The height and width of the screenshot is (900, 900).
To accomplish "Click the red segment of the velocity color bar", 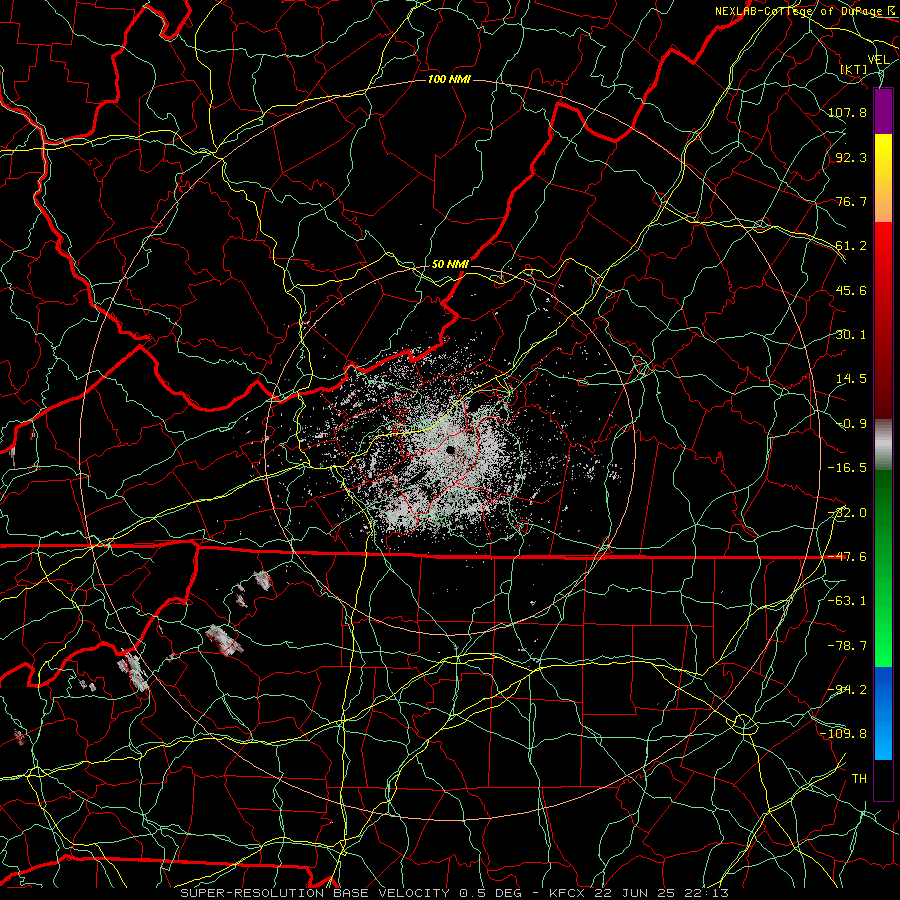I will pos(883,320).
